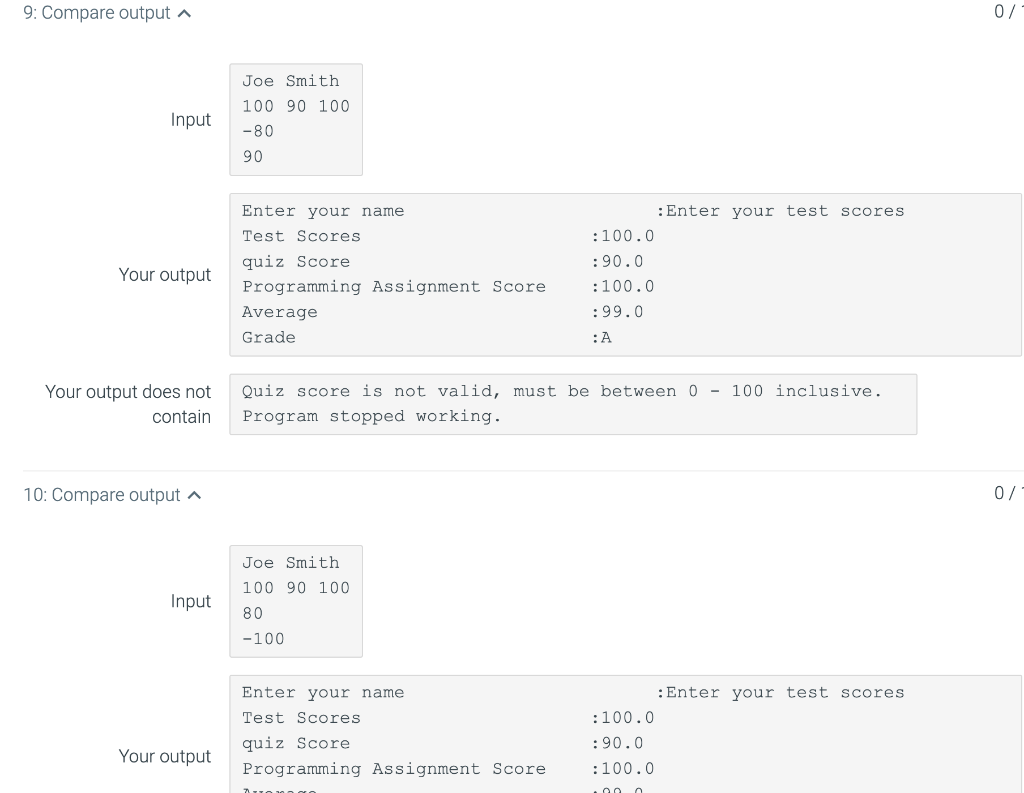
Task: Click the "Your output does not contain" label
Action: tap(128, 404)
